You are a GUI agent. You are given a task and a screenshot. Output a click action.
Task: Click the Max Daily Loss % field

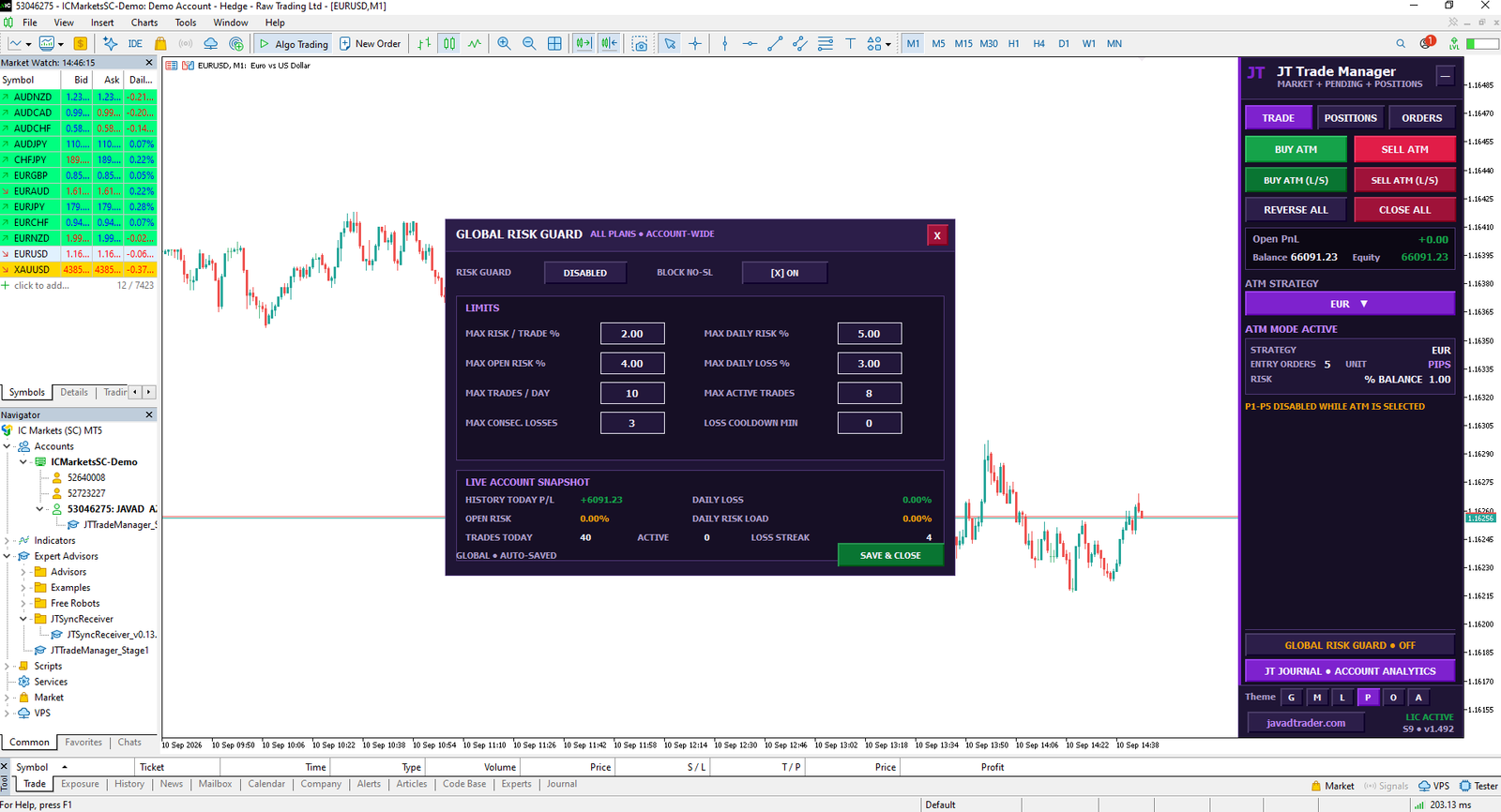[869, 364]
